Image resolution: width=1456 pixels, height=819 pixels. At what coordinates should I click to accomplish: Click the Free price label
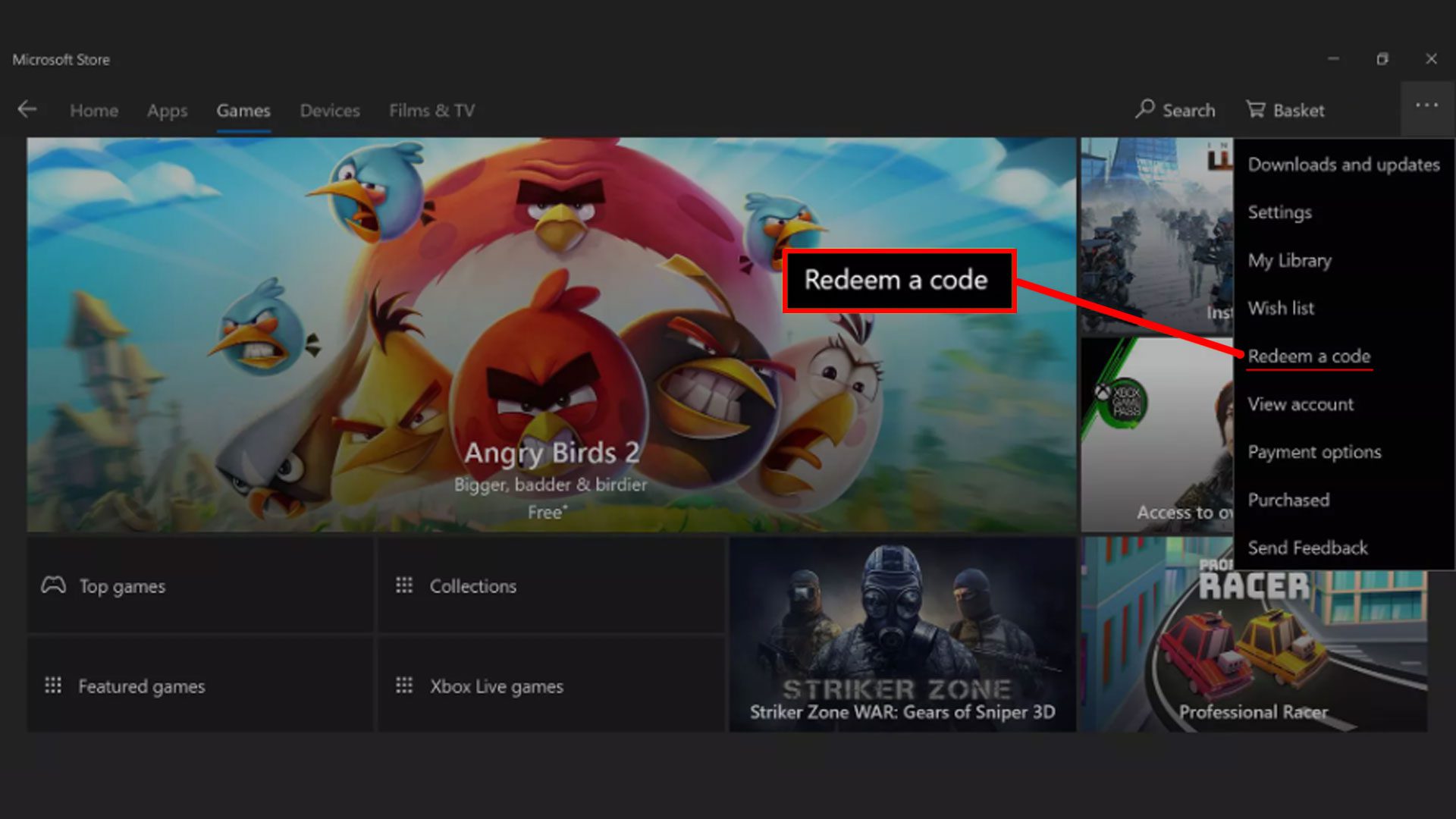pos(547,513)
